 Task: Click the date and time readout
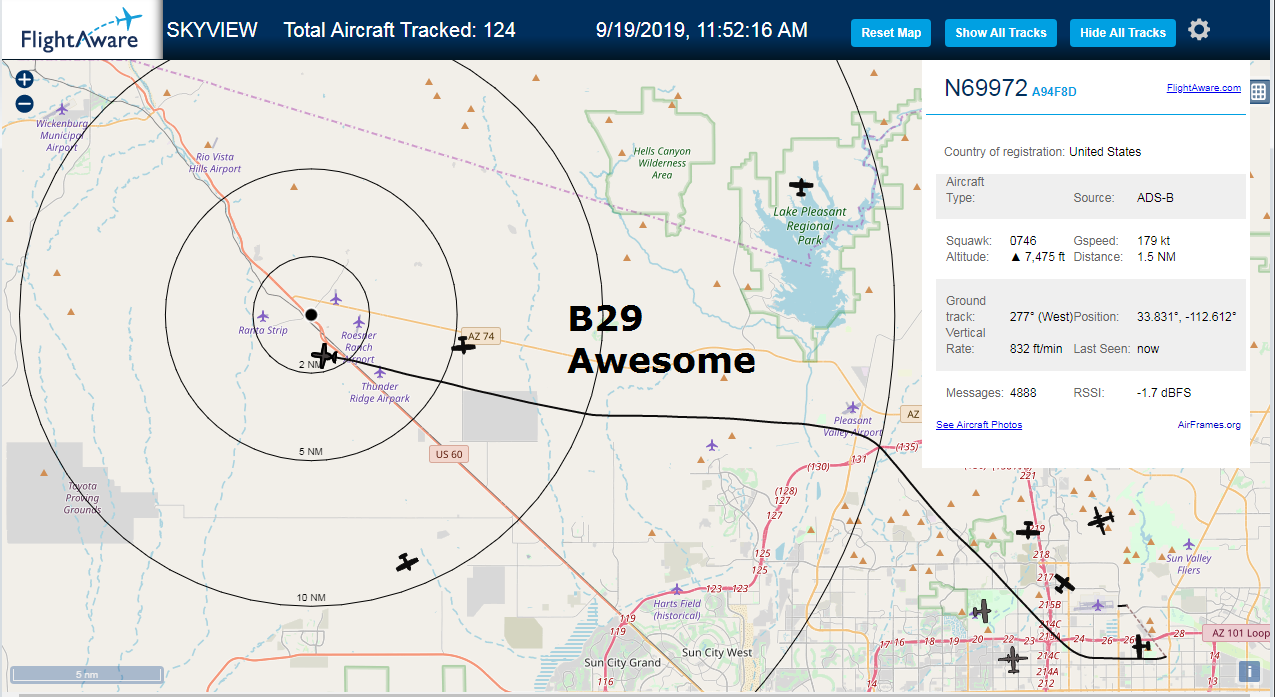[x=701, y=30]
